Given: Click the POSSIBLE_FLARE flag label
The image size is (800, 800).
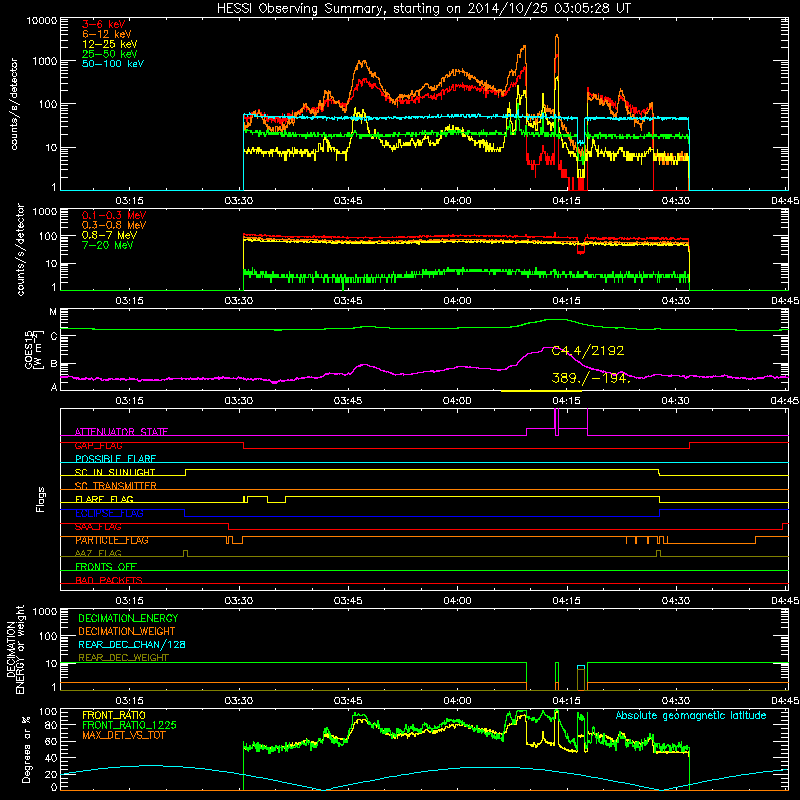Looking at the screenshot, I should click(x=115, y=459).
